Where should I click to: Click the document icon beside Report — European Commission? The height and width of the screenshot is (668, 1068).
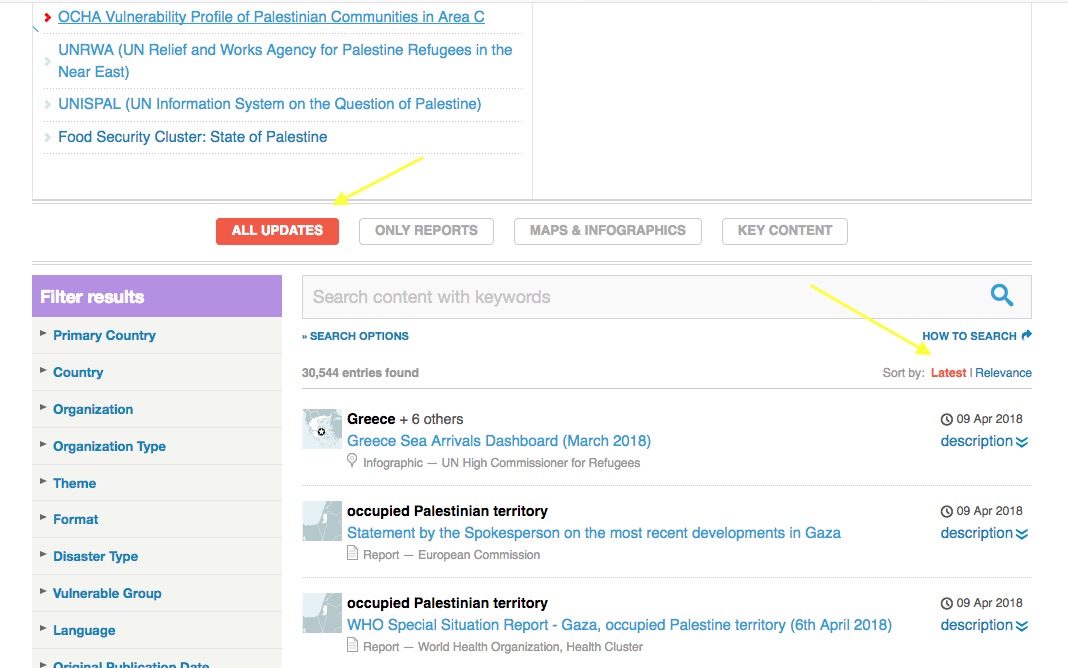click(x=352, y=553)
